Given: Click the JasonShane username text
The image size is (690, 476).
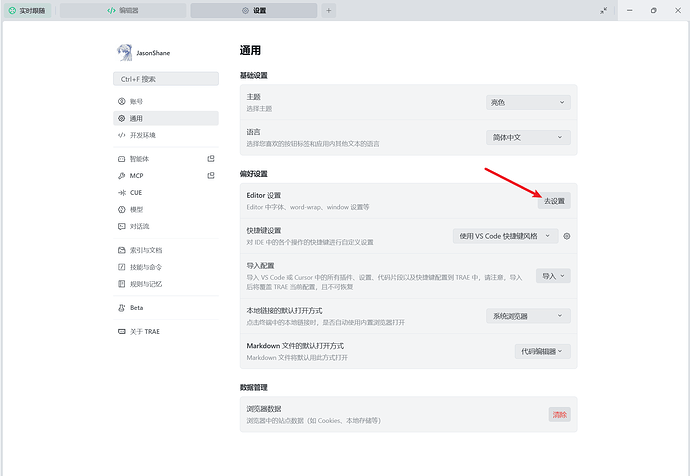Looking at the screenshot, I should point(153,53).
